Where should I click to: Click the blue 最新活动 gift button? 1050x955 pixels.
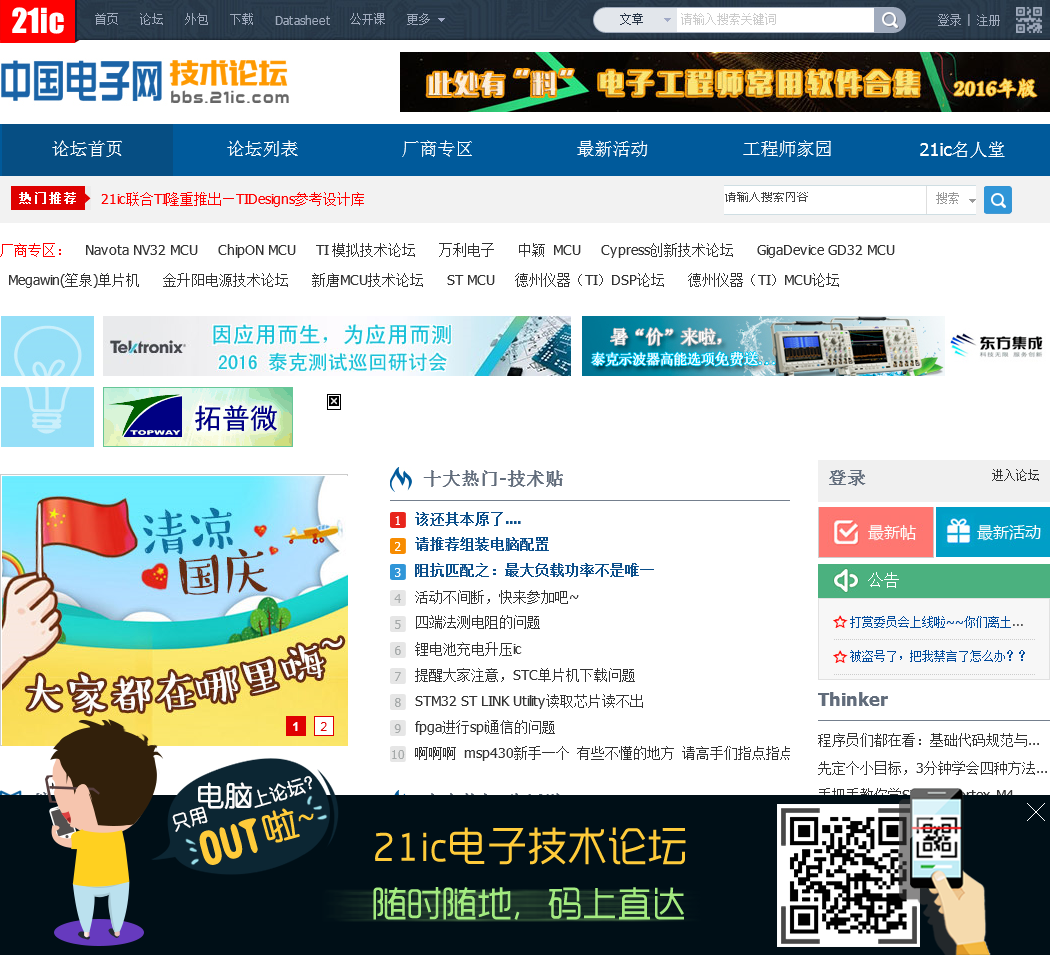(x=993, y=532)
